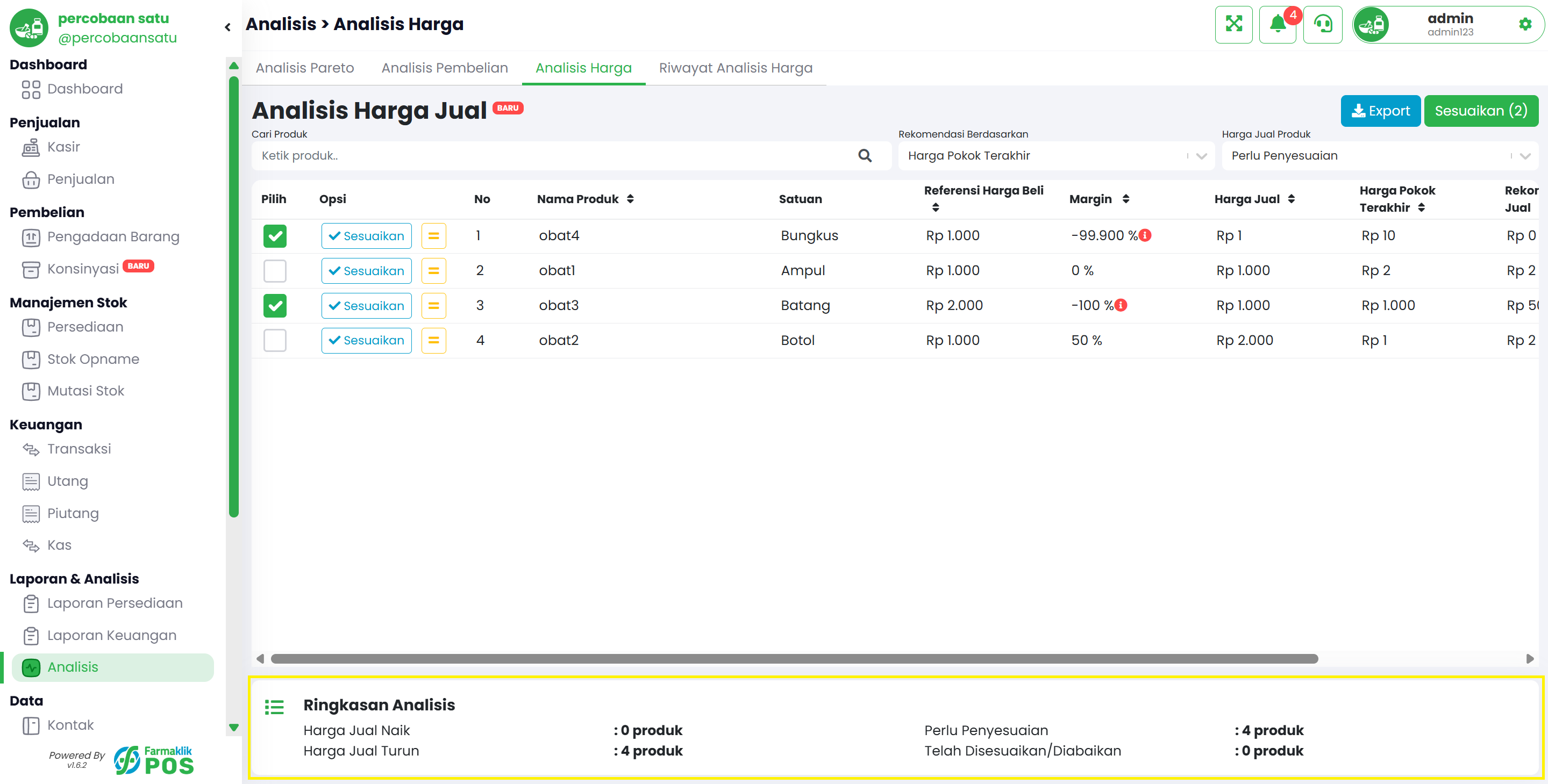Click the Persediaan icon
This screenshot has width=1548, height=784.
click(31, 327)
